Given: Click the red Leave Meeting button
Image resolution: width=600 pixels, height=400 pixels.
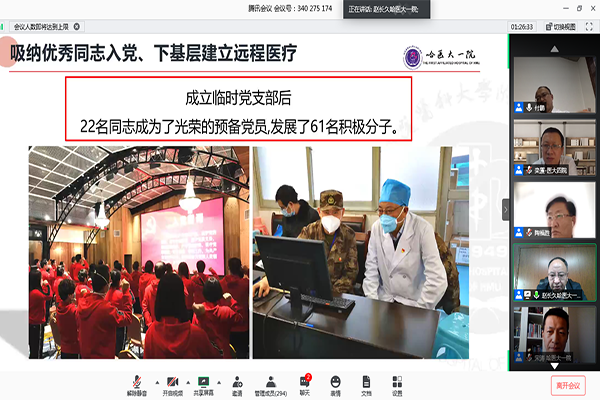Looking at the screenshot, I should (566, 385).
